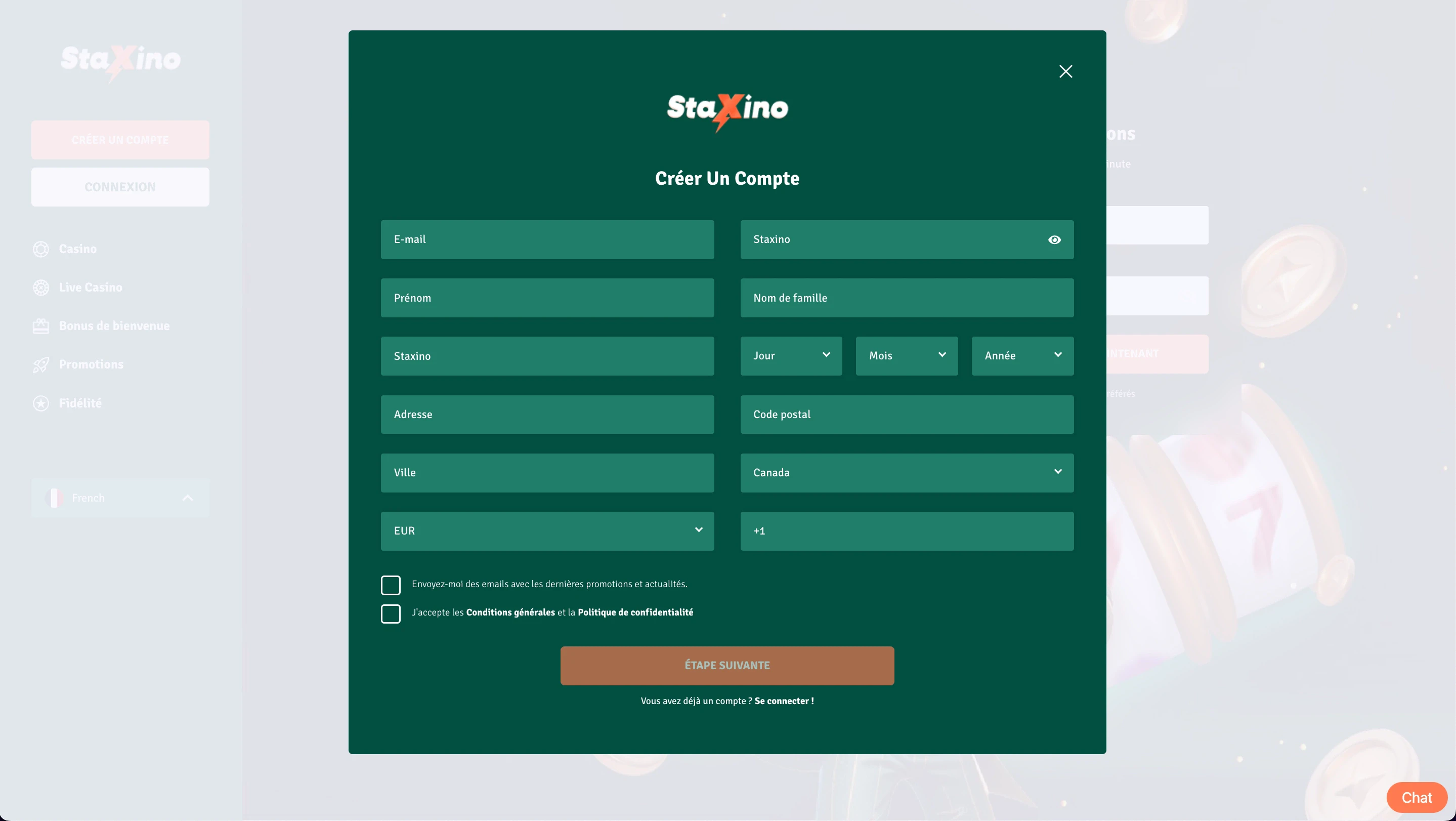Screen dimensions: 1456x821
Task: Focus the Code postal field
Action: [x=907, y=415]
